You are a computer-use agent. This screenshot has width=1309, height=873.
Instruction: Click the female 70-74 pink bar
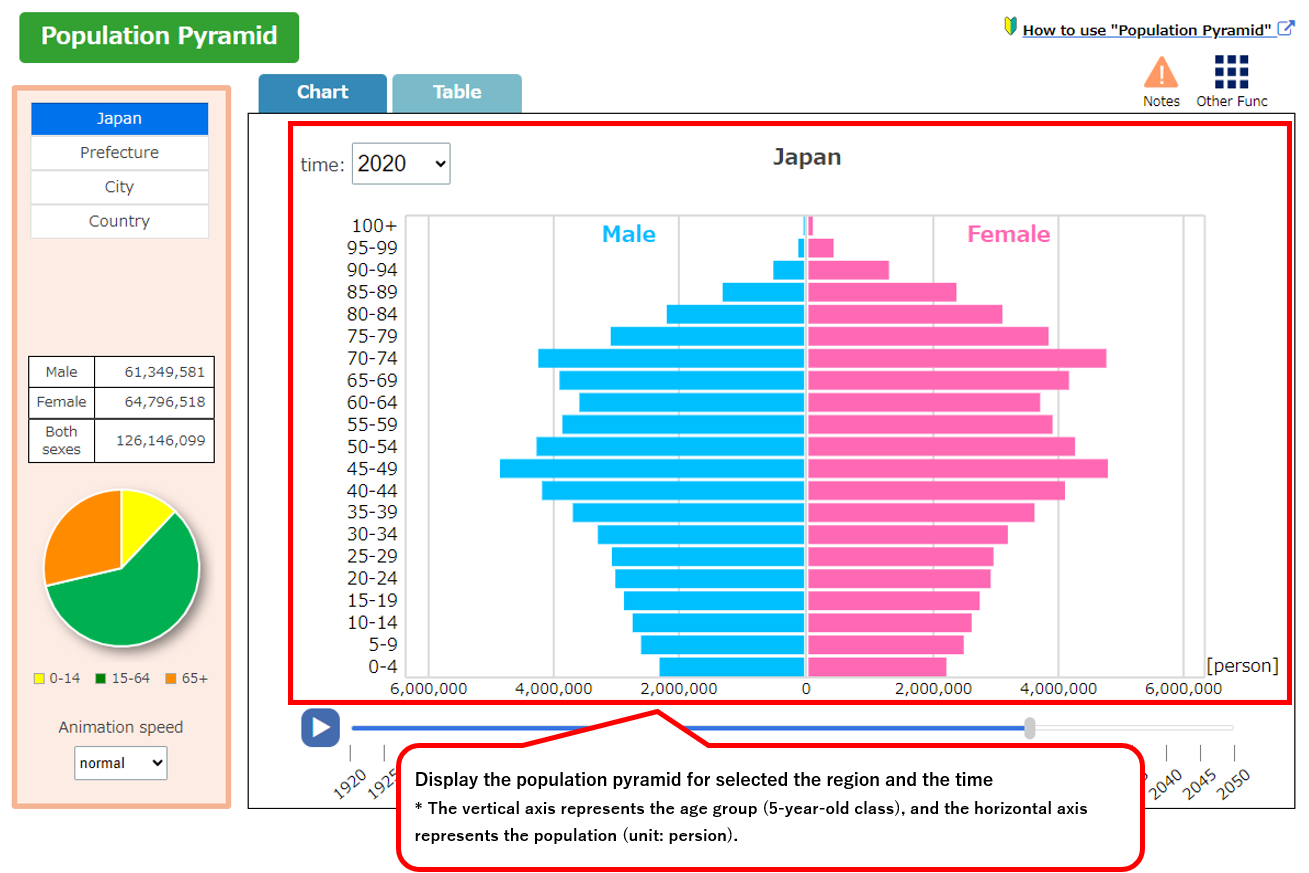click(957, 358)
